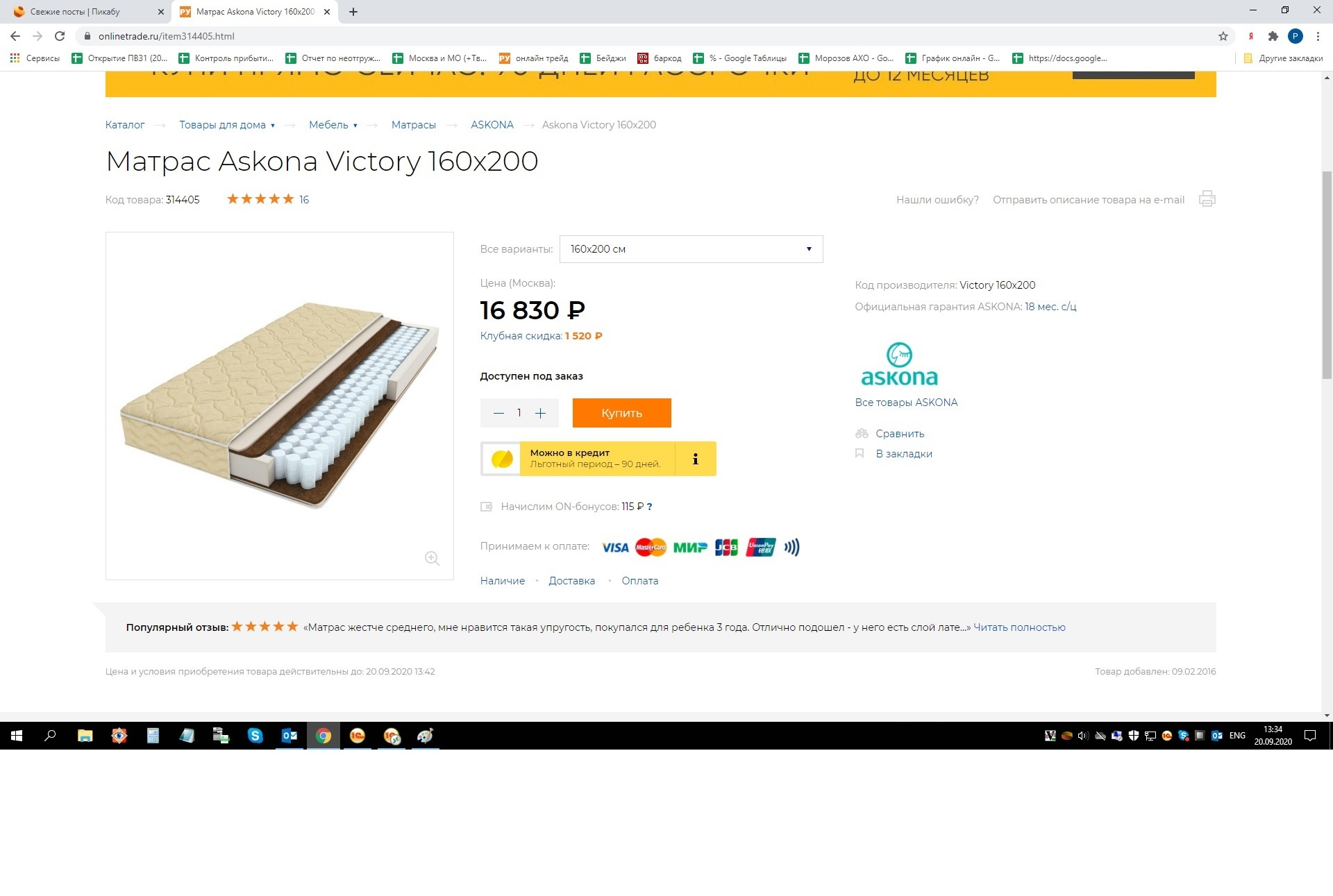Increase quantity with plus button
The image size is (1333, 896).
541,413
